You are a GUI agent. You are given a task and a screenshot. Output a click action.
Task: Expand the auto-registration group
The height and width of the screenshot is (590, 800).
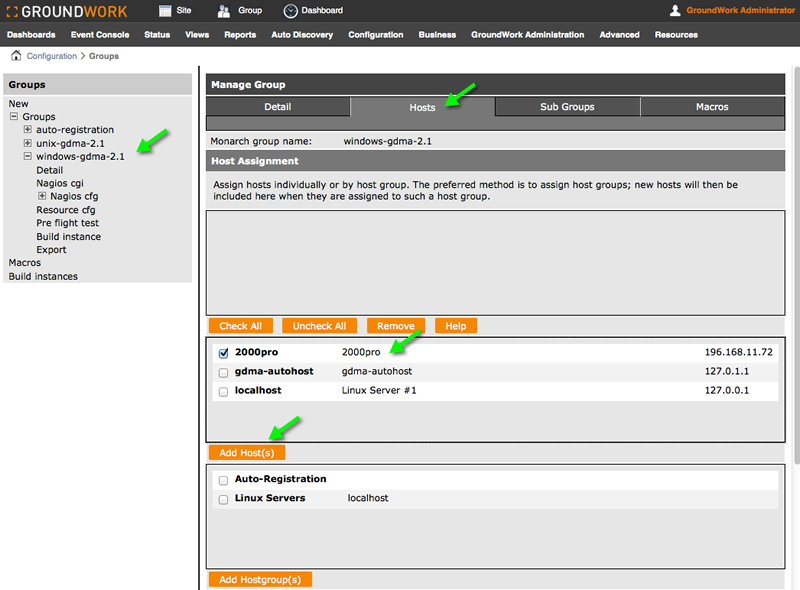click(28, 130)
